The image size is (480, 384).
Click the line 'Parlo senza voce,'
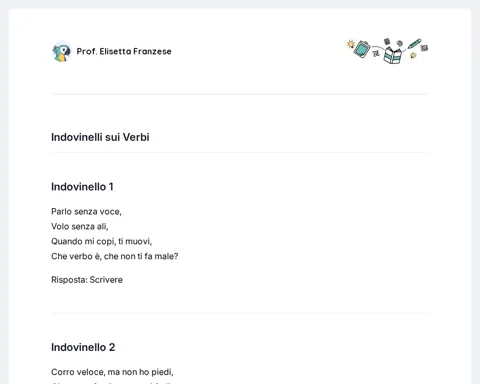86,212
